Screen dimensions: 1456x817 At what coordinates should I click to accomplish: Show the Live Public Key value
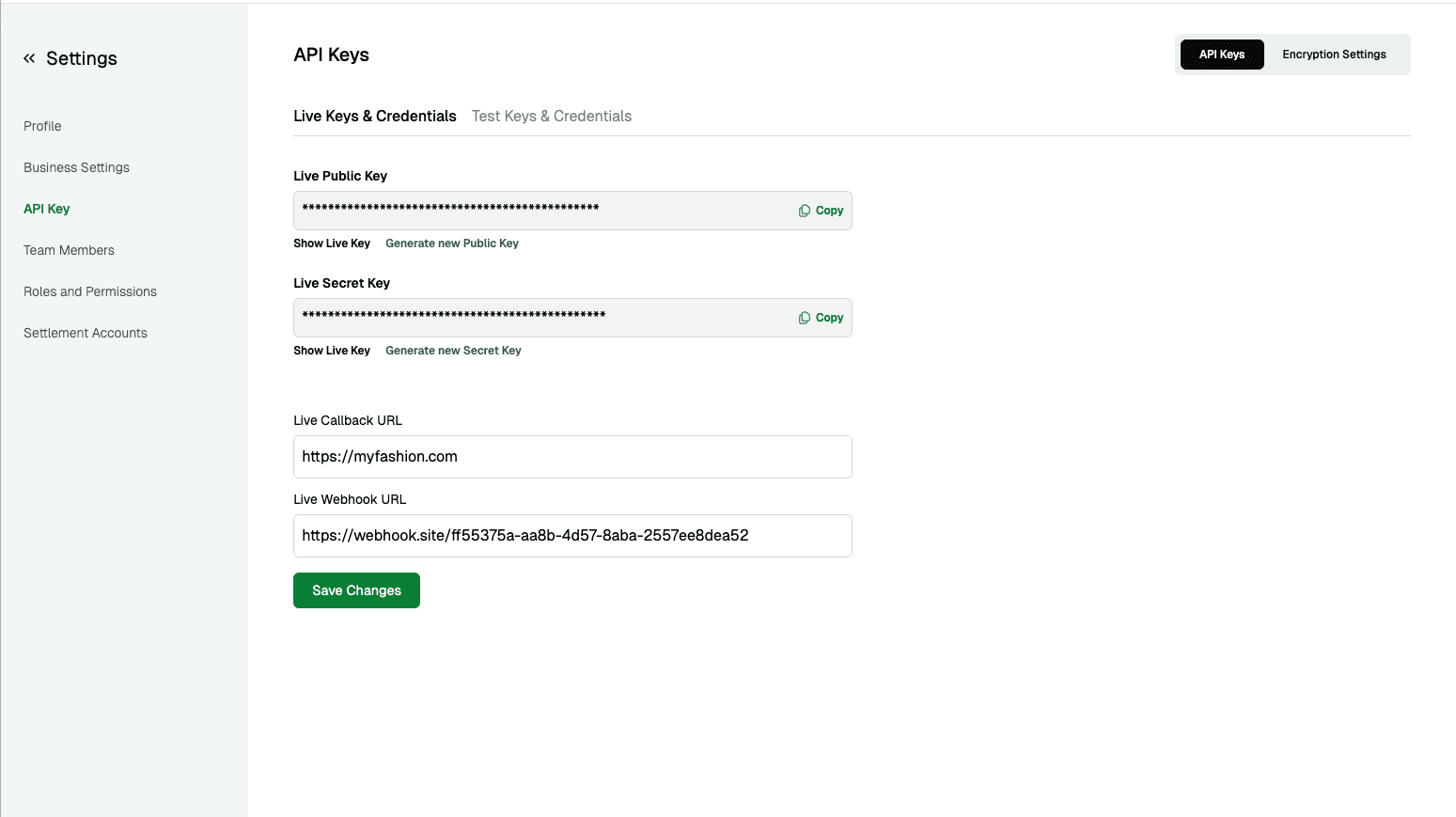332,243
